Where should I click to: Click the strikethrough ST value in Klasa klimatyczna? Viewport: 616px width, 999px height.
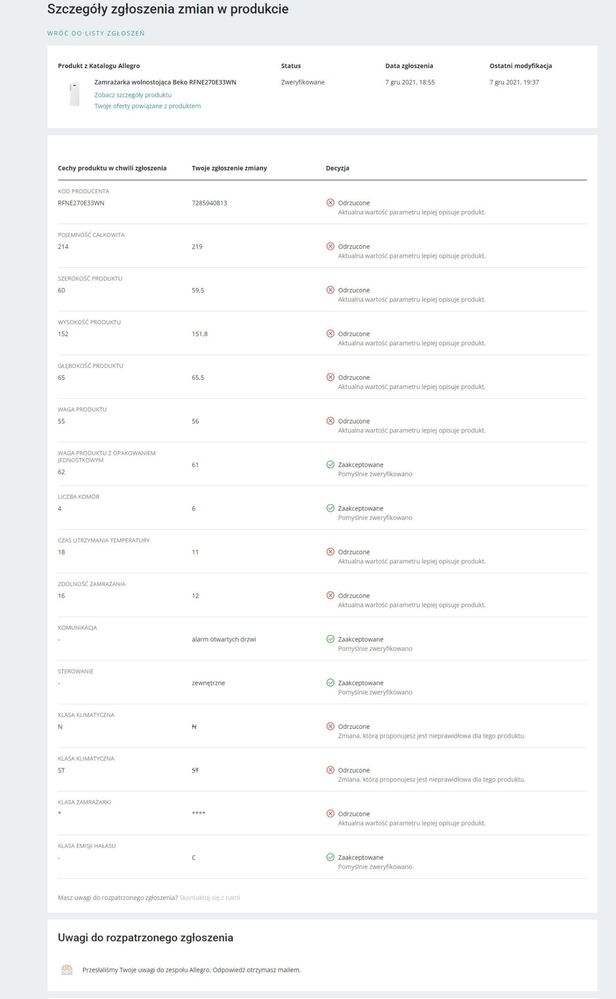tap(196, 770)
